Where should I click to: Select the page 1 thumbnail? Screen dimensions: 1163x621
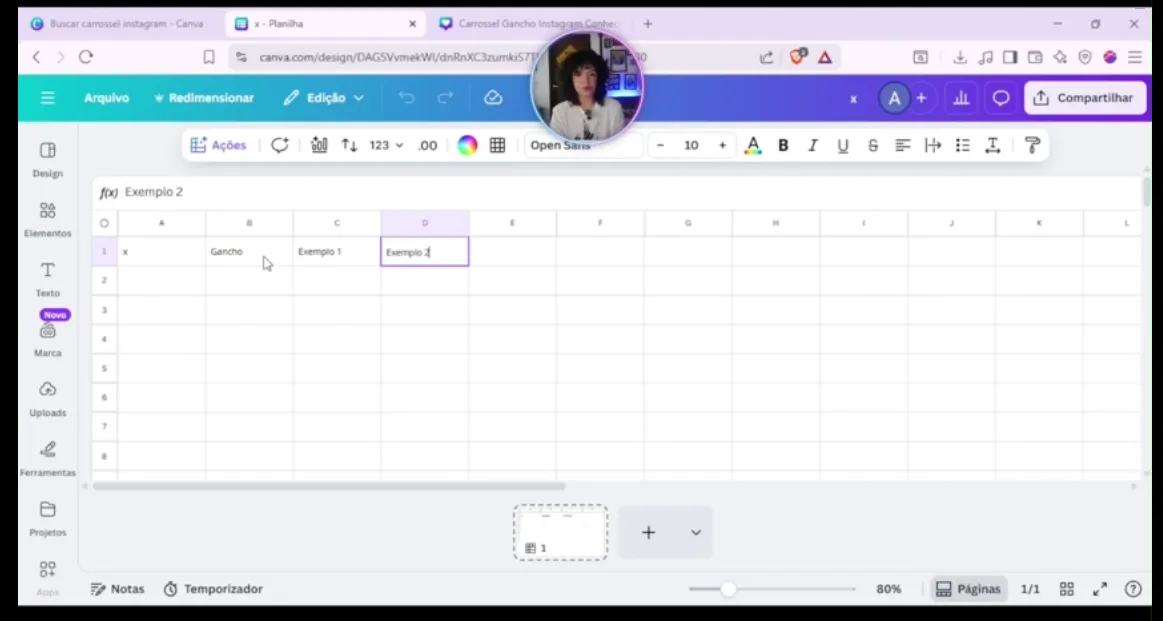pos(561,532)
